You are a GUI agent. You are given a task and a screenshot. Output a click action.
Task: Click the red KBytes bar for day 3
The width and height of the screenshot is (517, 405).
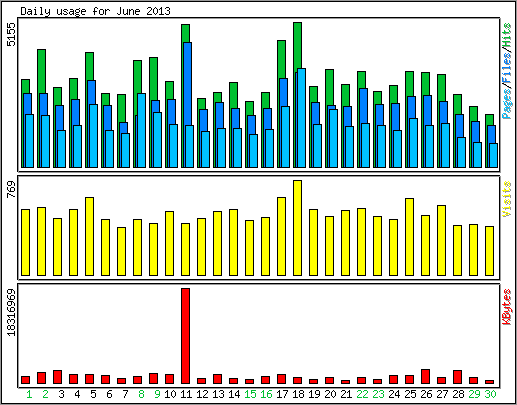point(57,377)
